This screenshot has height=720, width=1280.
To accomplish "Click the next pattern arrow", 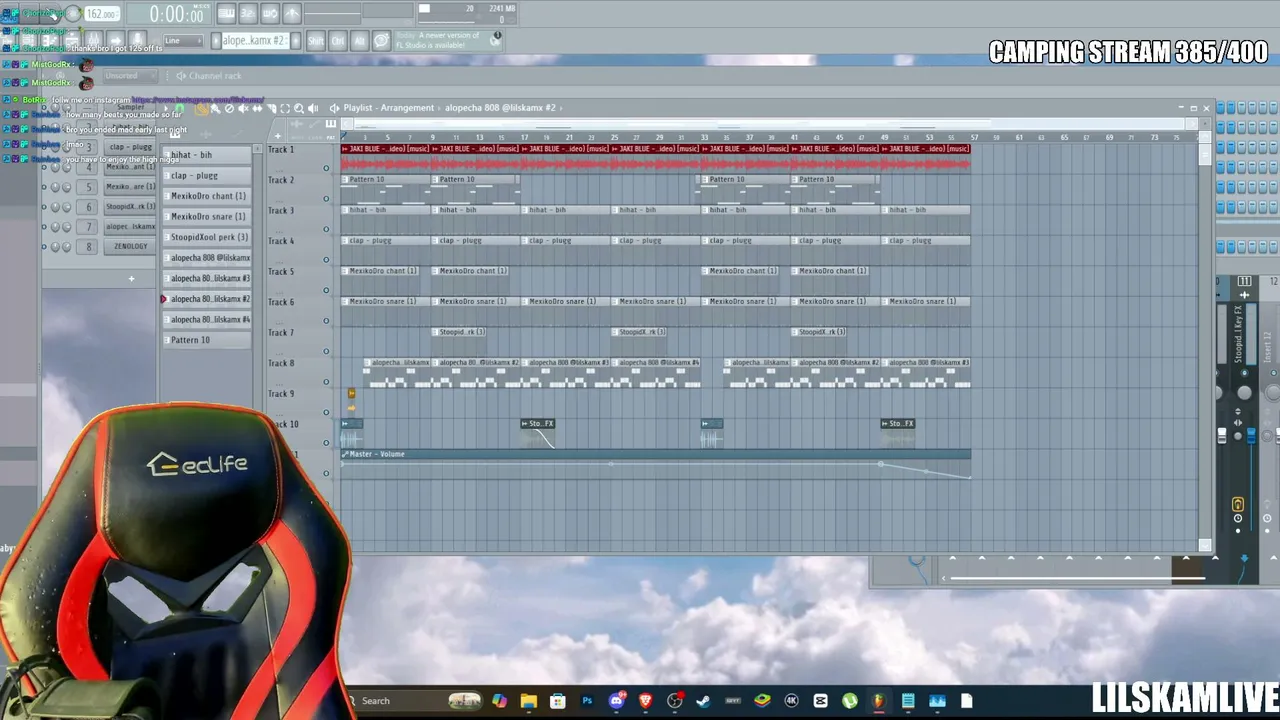I will [295, 41].
